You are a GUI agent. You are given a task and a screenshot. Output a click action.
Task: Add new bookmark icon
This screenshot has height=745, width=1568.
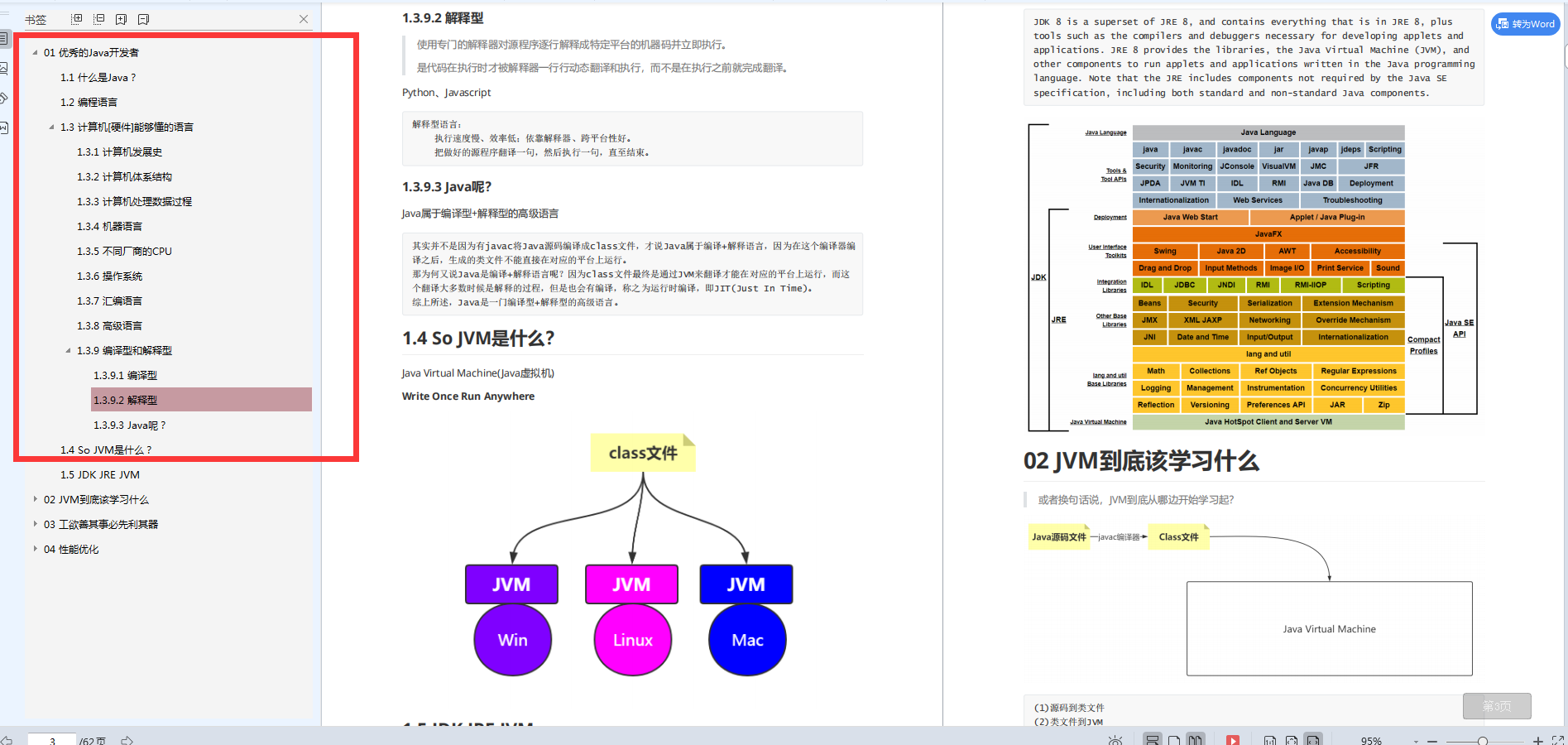click(122, 19)
